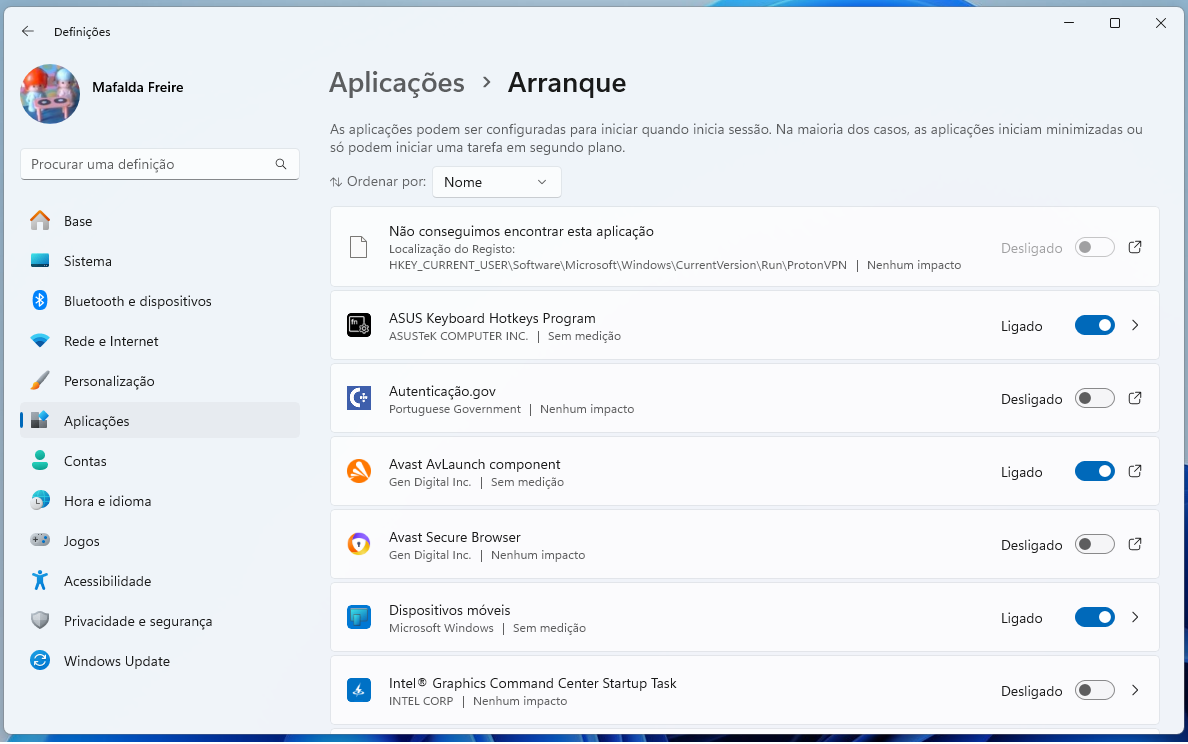Click the Autenticação.gov app icon
Image resolution: width=1188 pixels, height=744 pixels.
[x=359, y=398]
